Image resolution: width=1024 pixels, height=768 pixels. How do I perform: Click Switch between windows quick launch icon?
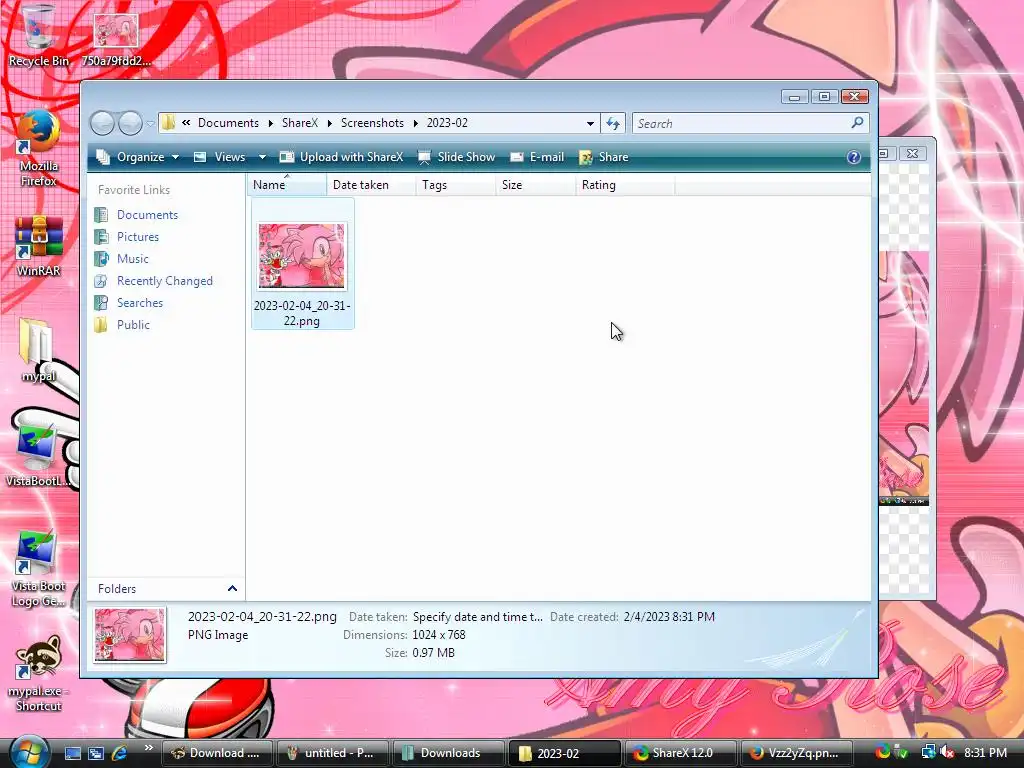96,753
